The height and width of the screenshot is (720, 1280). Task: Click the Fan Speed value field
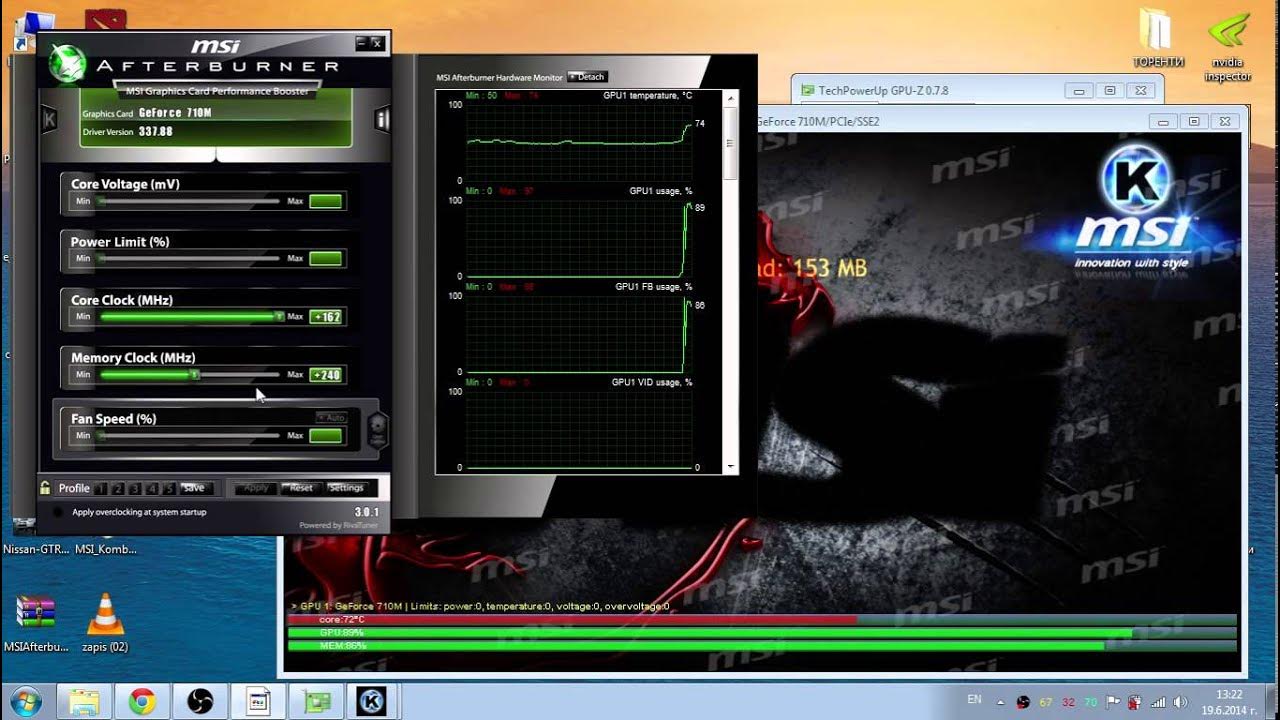(x=326, y=436)
